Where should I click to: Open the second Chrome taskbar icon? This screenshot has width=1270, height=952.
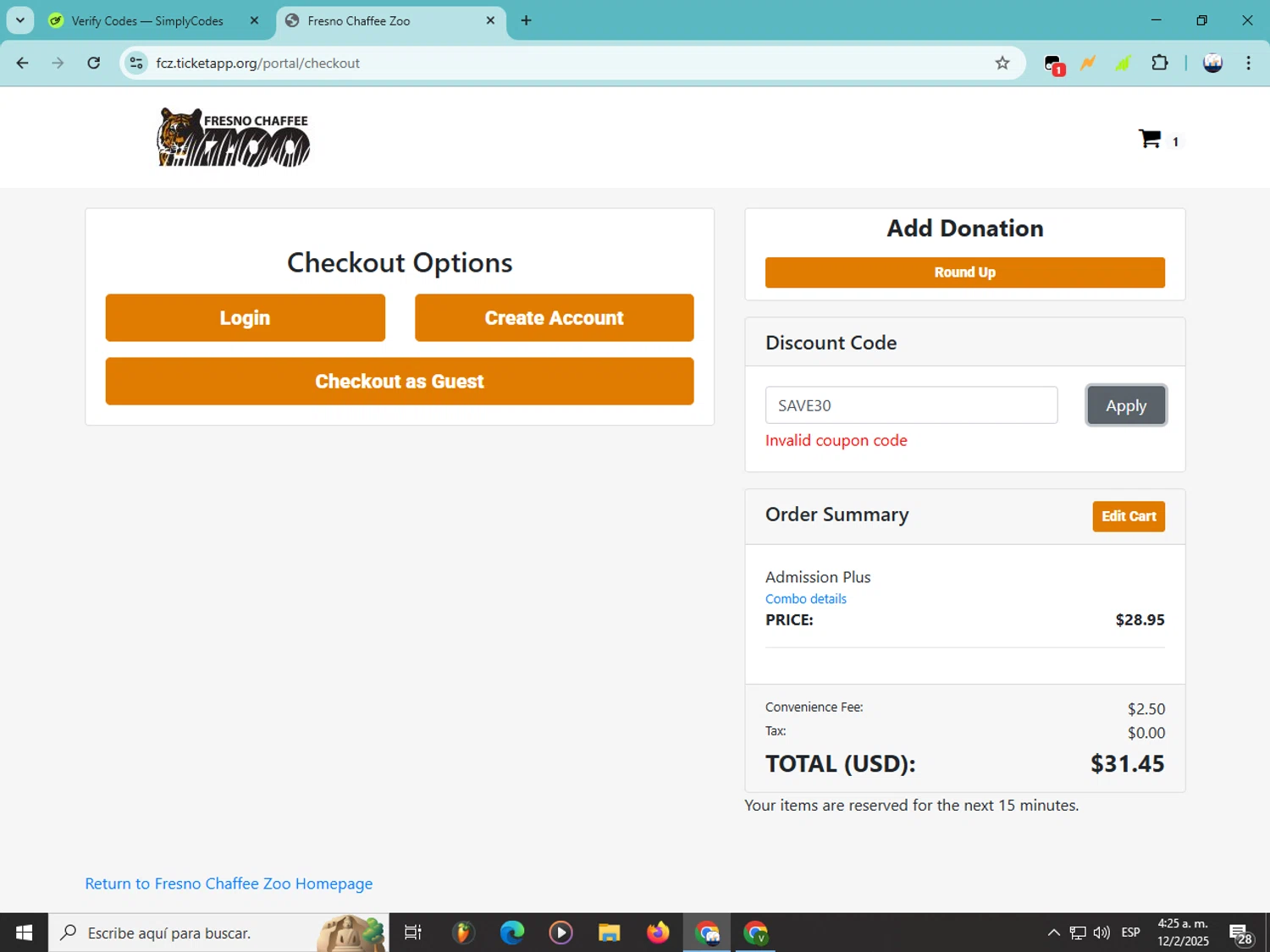[x=755, y=933]
